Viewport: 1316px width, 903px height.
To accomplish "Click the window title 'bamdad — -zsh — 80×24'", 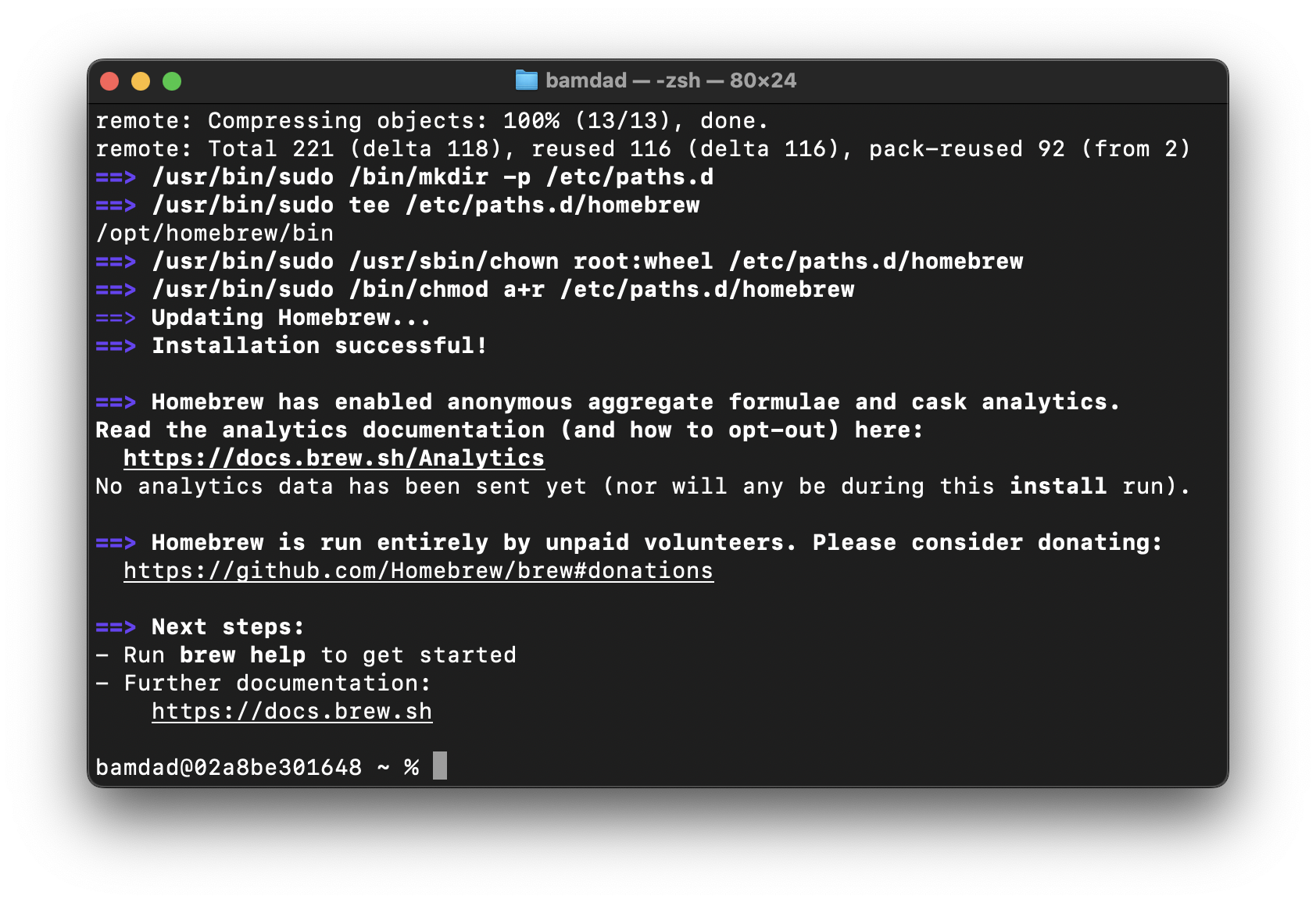I will (671, 80).
